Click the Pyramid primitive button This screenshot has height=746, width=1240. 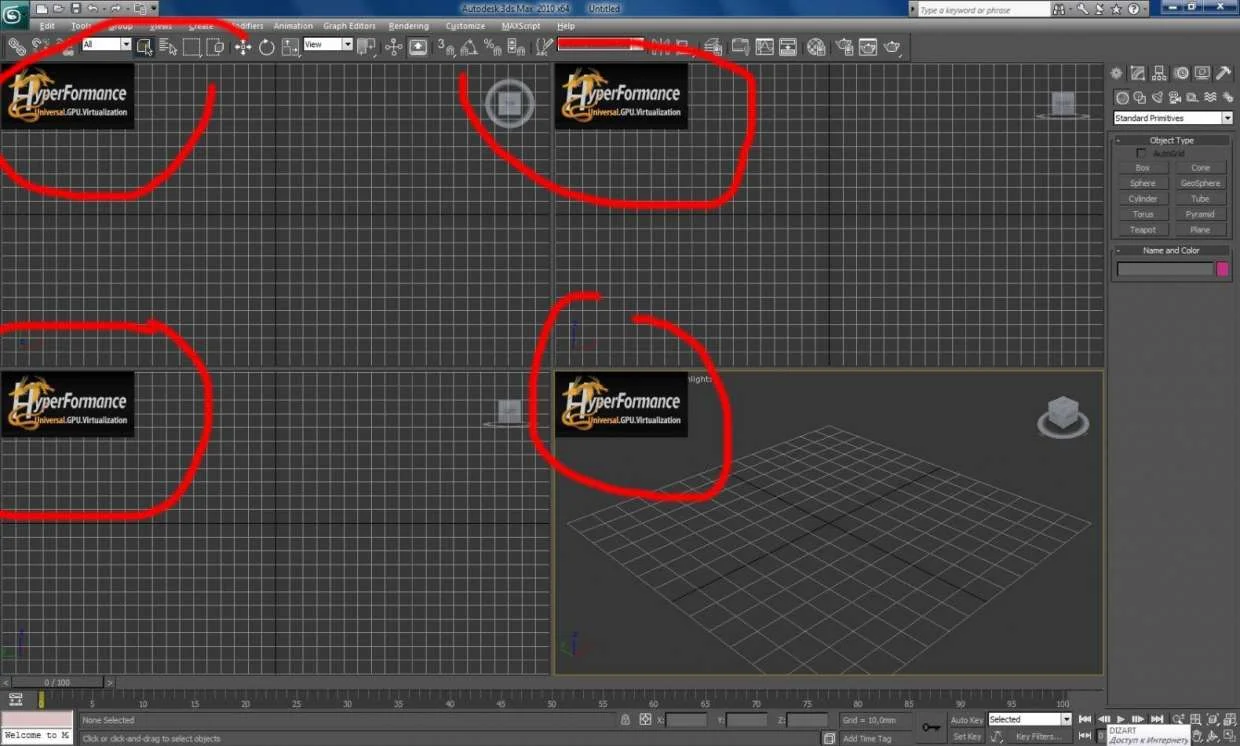(1200, 214)
